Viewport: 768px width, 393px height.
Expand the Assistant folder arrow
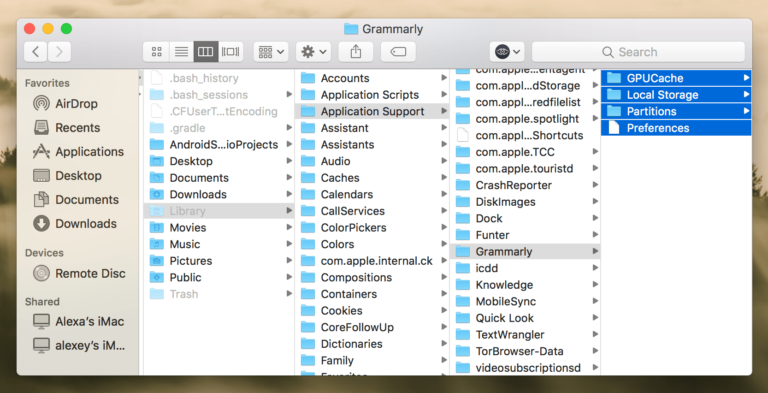pyautogui.click(x=444, y=128)
